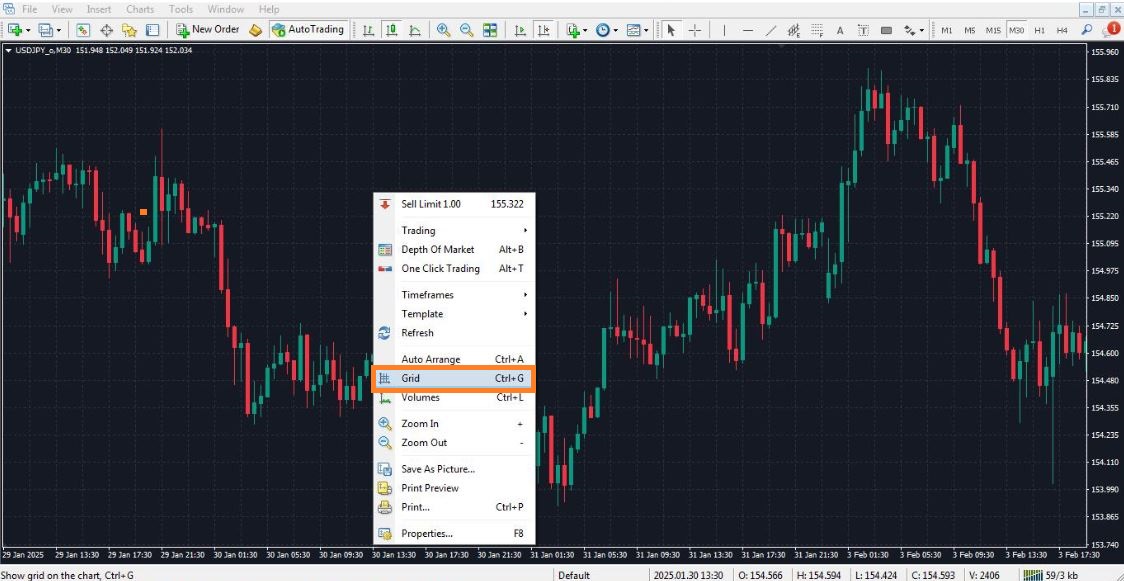The image size is (1124, 581).
Task: Switch to the M30 timeframe
Action: tap(1017, 30)
